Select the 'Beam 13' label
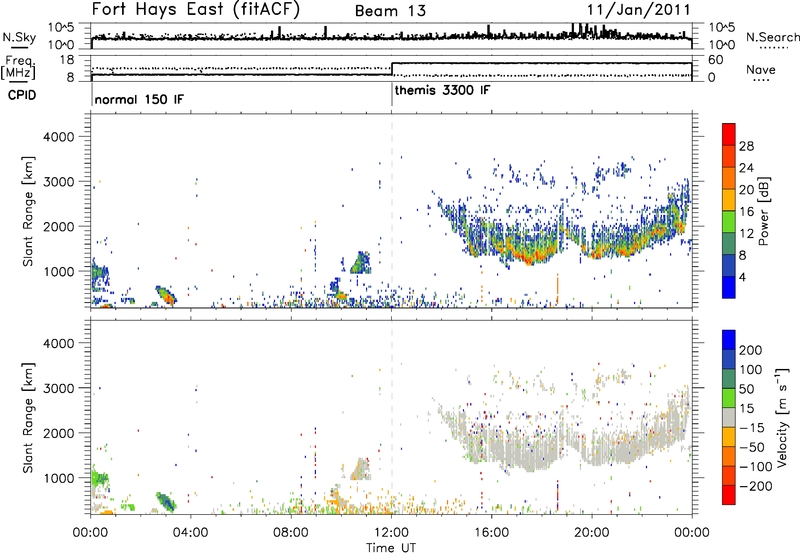 pos(390,11)
